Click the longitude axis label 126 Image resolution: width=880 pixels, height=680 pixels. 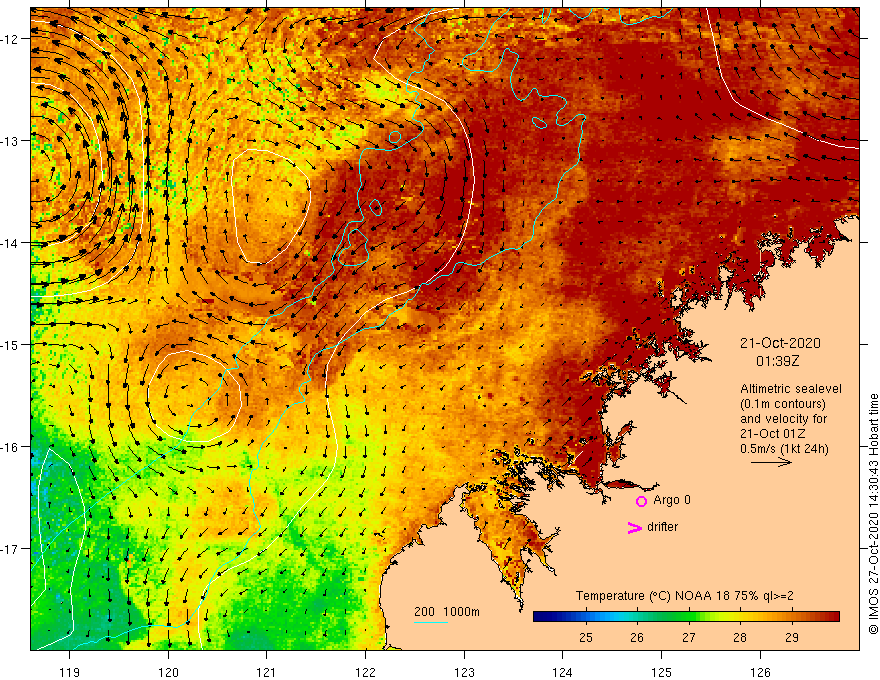(760, 672)
